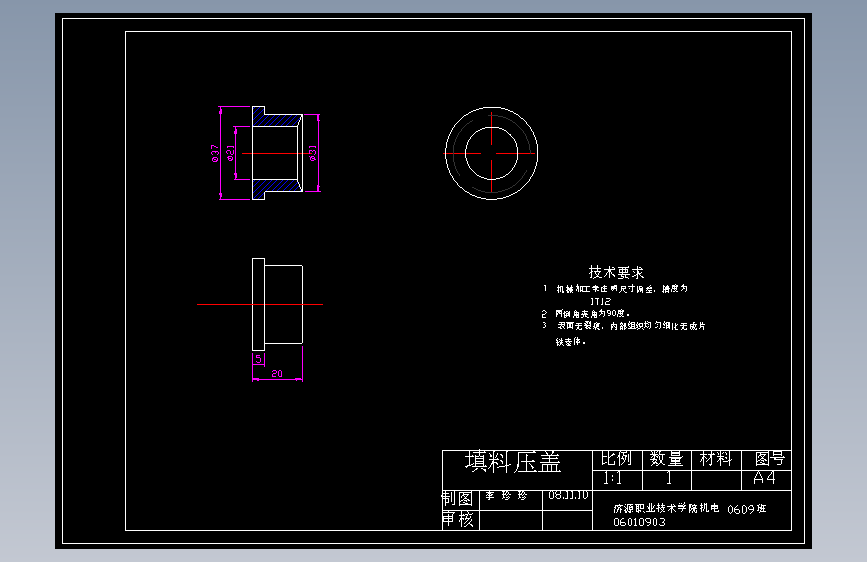This screenshot has width=867, height=562.
Task: Click the 数量 header cell
Action: click(x=666, y=459)
